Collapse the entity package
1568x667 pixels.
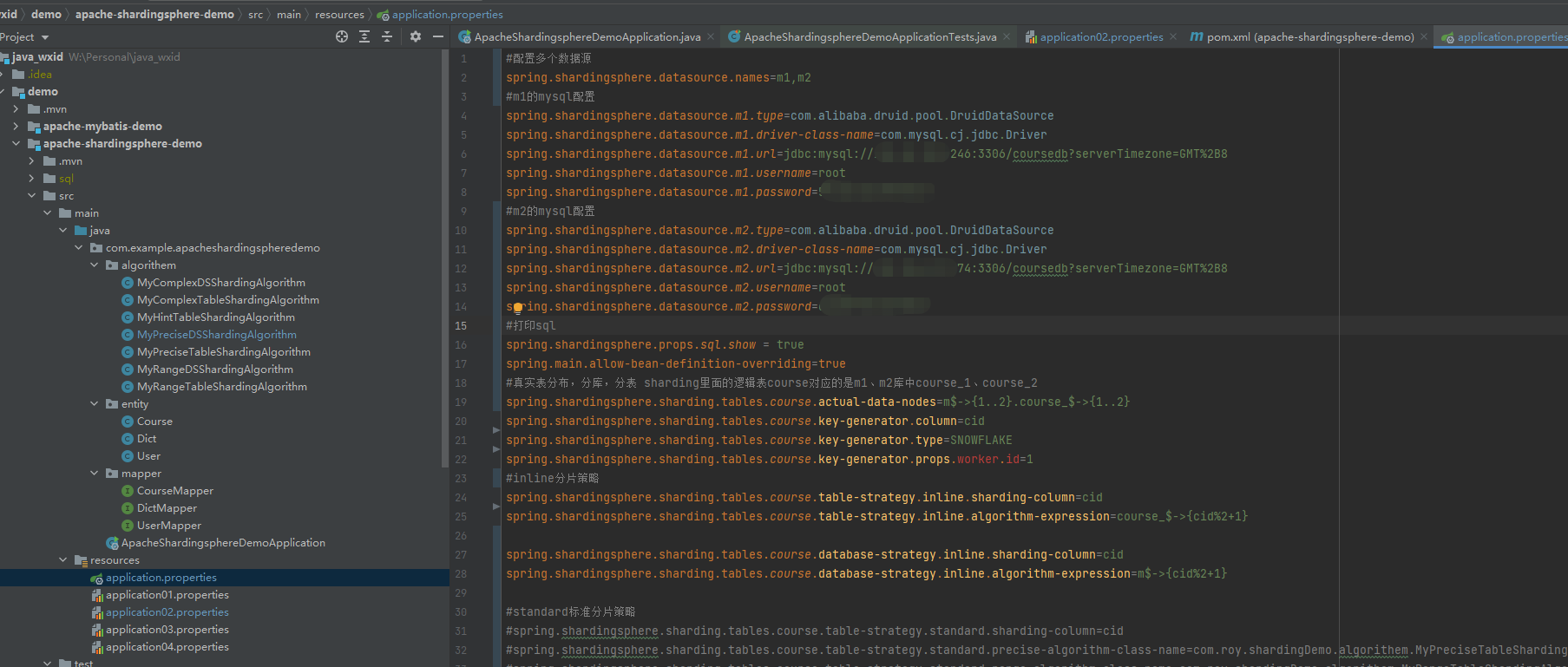pyautogui.click(x=94, y=404)
